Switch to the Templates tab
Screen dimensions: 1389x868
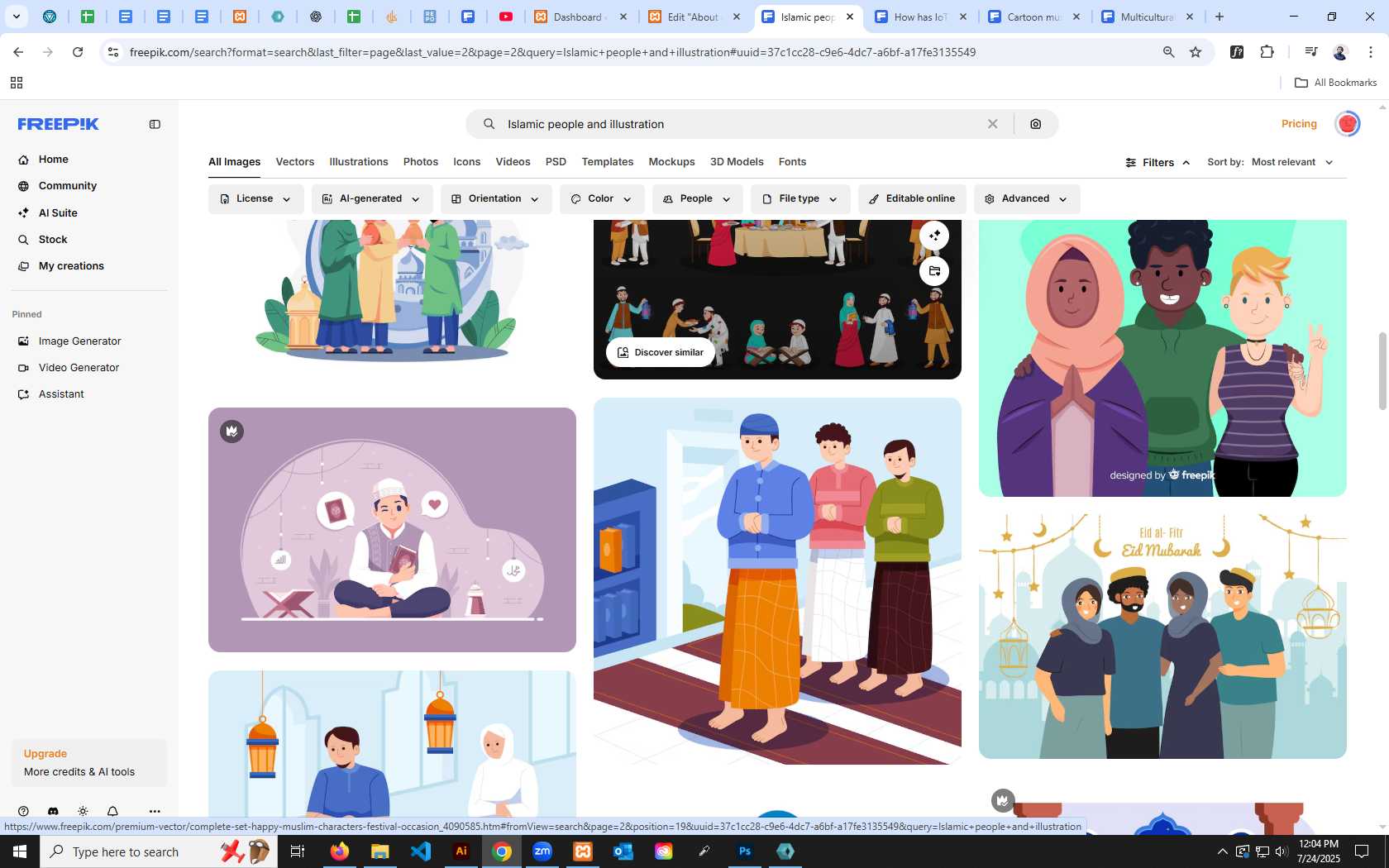pyautogui.click(x=608, y=162)
